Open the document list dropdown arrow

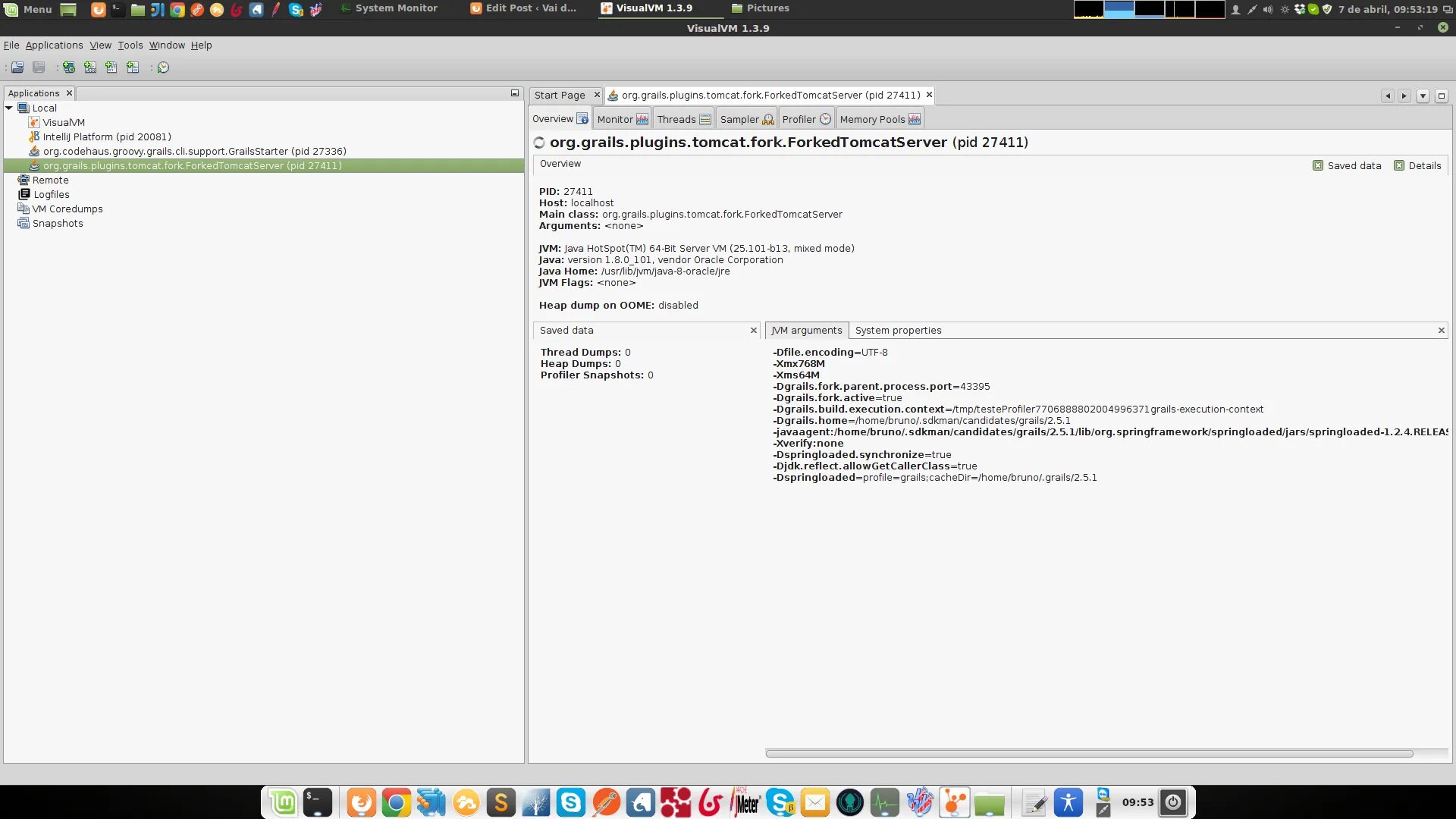coord(1423,96)
